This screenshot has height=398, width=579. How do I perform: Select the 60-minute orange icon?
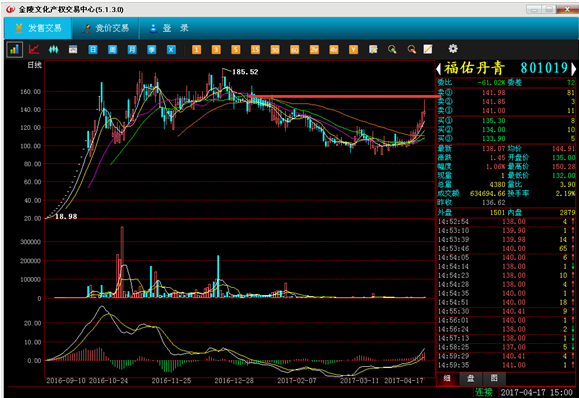point(294,49)
